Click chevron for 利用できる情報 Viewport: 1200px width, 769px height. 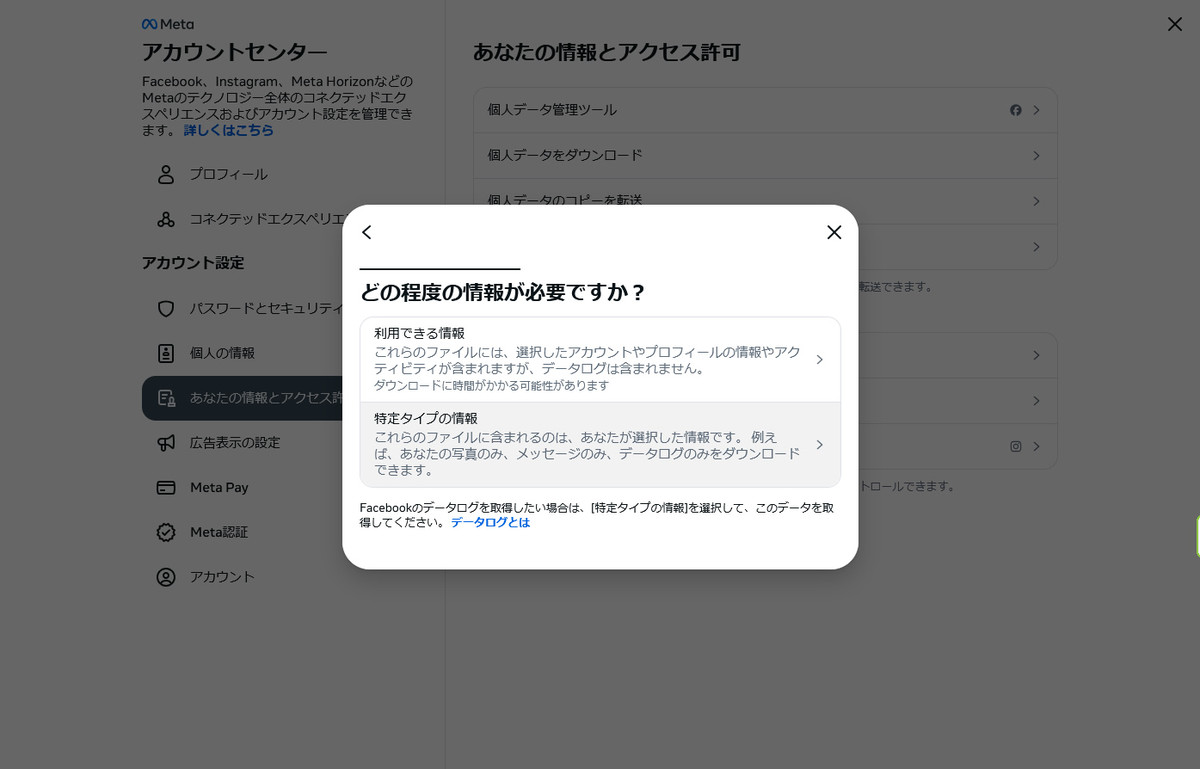click(819, 359)
